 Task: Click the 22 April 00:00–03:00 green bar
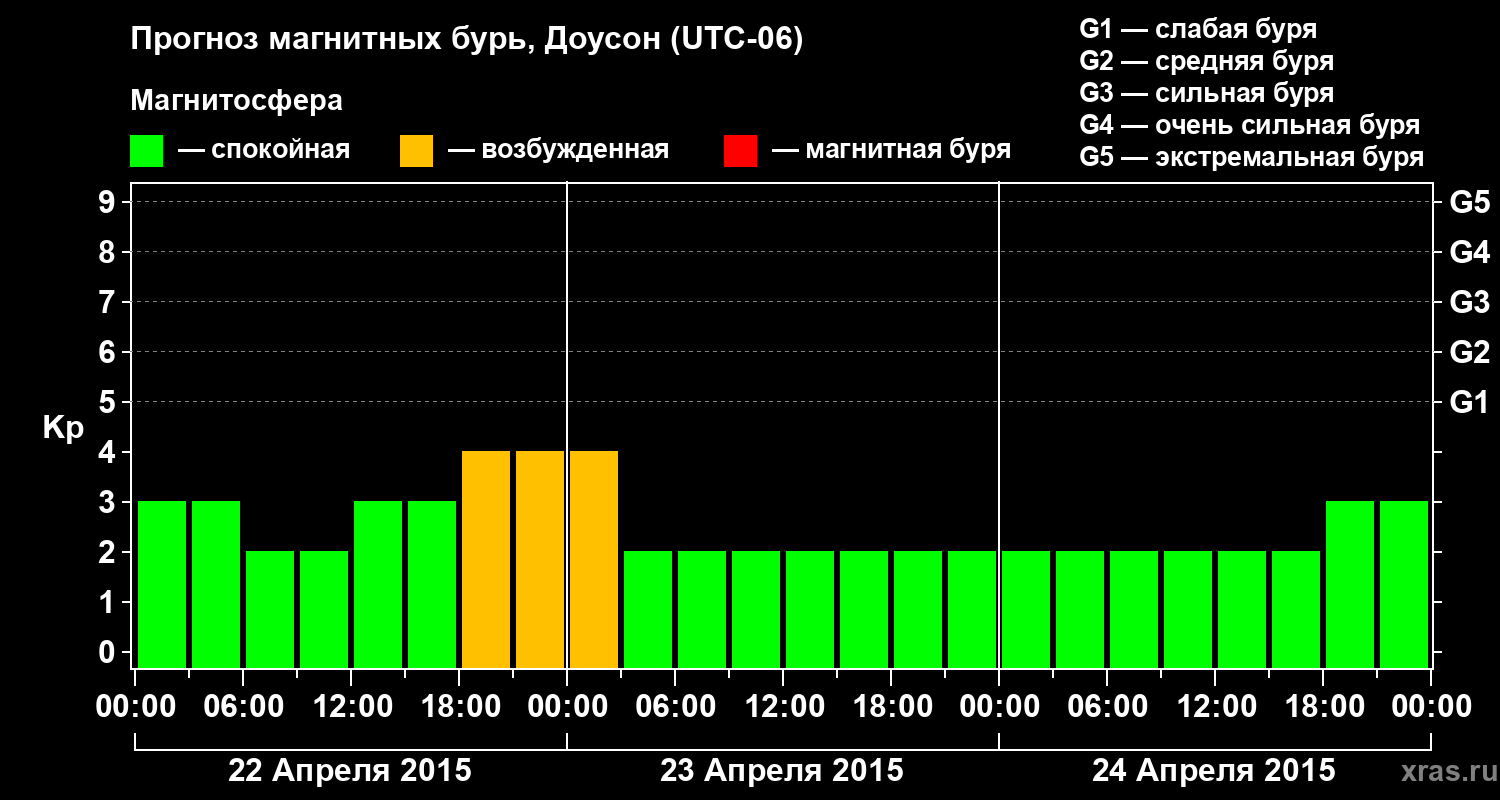pyautogui.click(x=162, y=584)
